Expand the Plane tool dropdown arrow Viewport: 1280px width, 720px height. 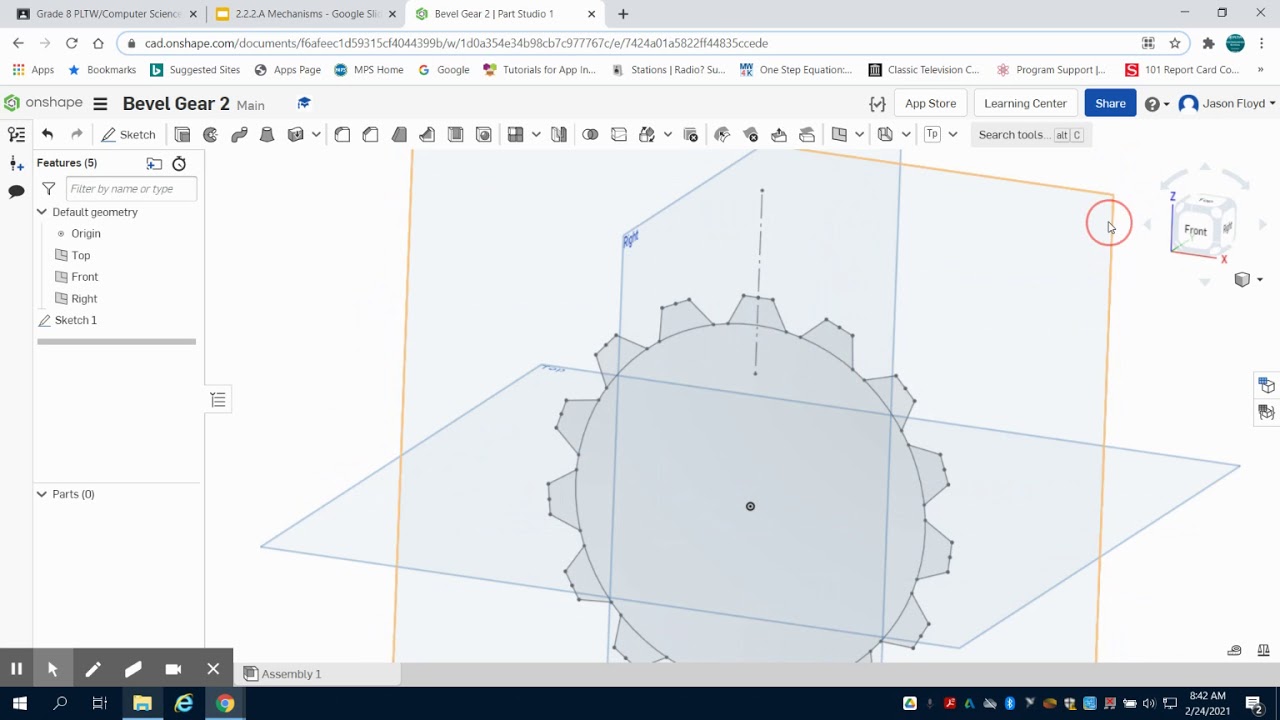point(859,135)
